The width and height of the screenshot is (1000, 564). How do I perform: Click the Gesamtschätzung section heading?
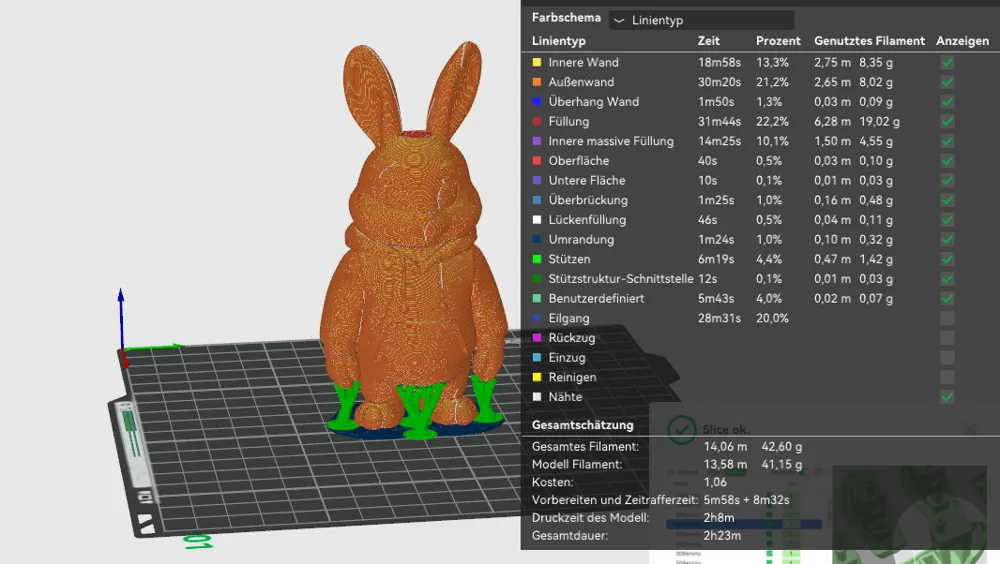pos(583,425)
